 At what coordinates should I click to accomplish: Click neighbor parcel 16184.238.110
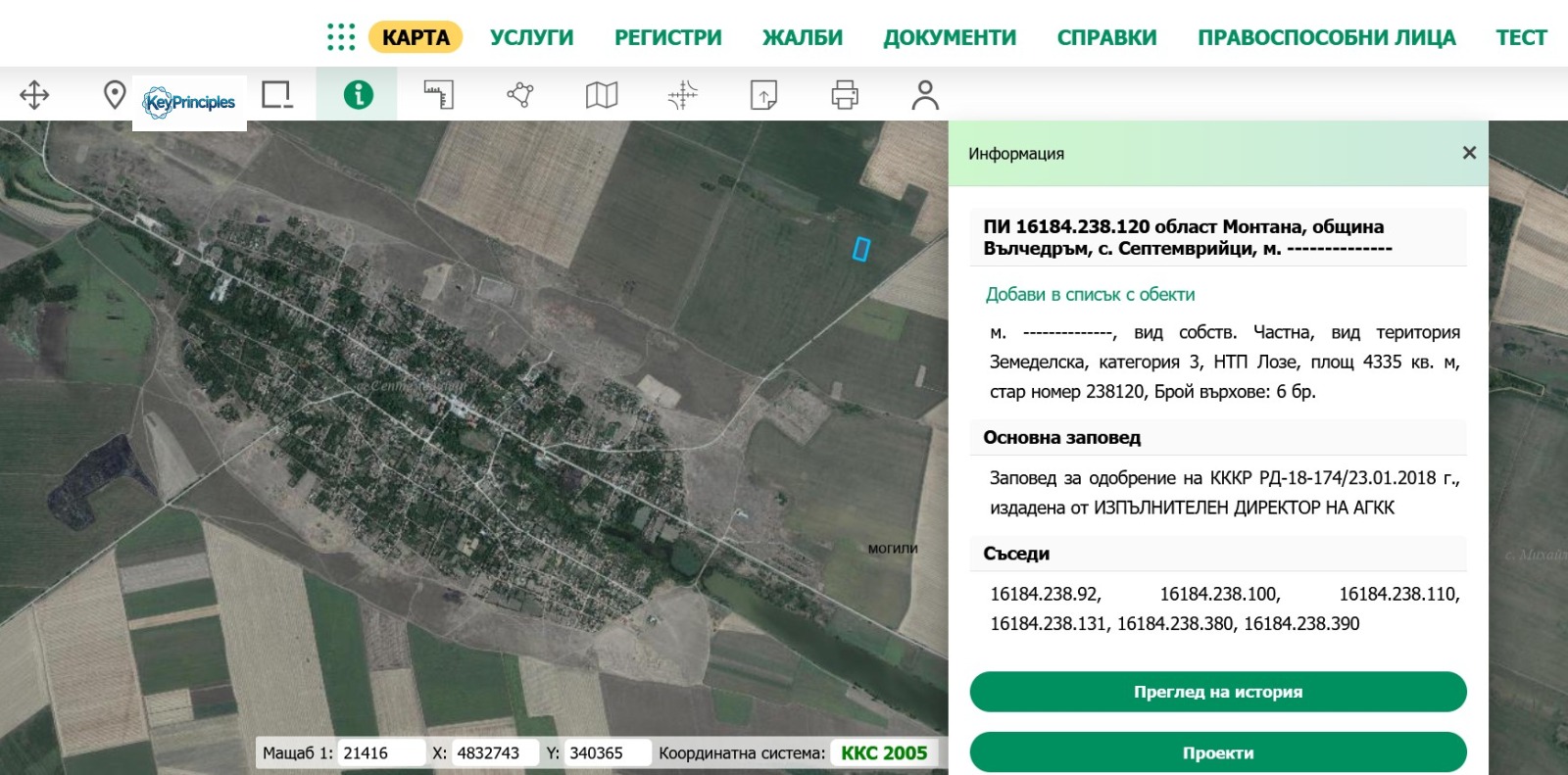tap(1399, 594)
